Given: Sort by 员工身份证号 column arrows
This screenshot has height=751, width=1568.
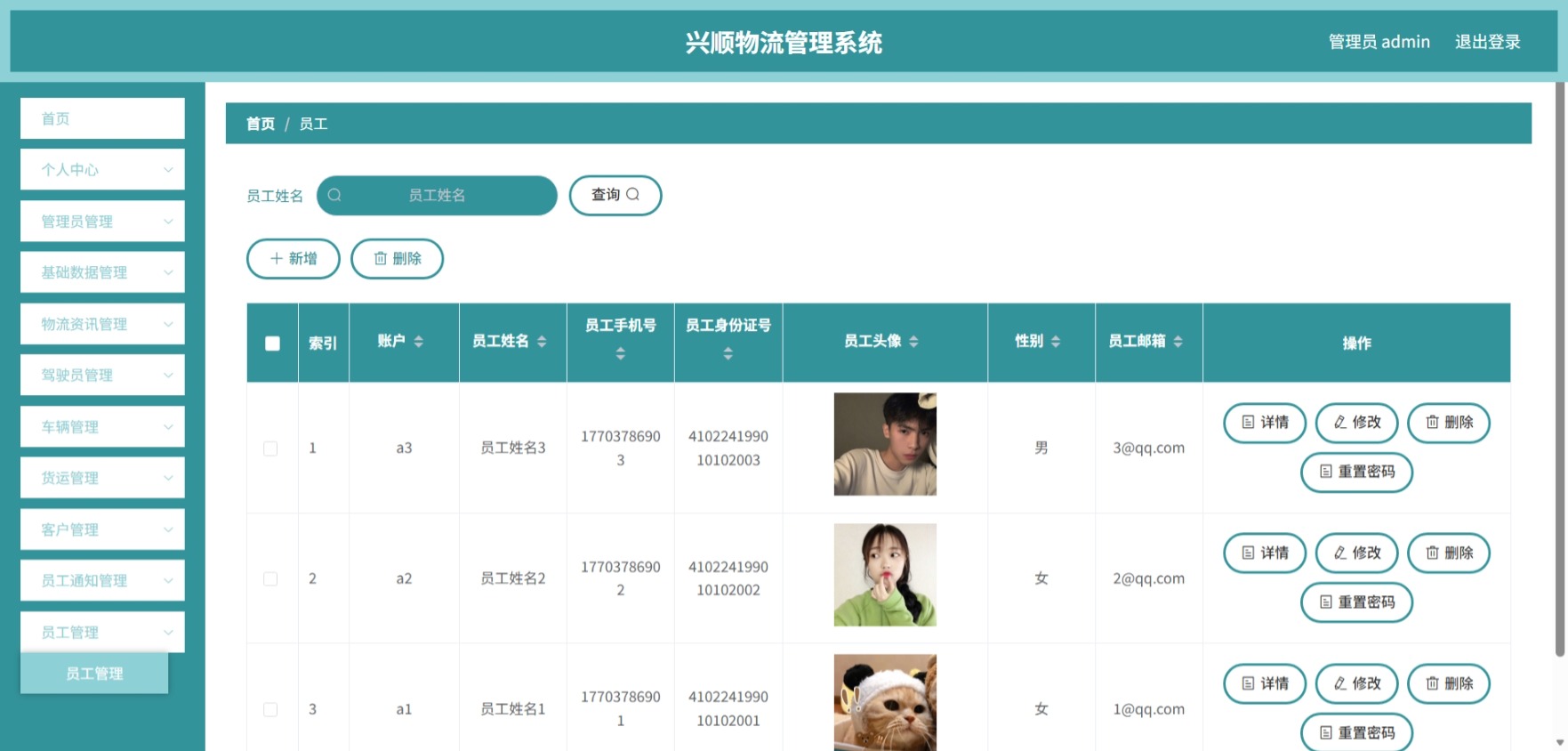Looking at the screenshot, I should (728, 354).
